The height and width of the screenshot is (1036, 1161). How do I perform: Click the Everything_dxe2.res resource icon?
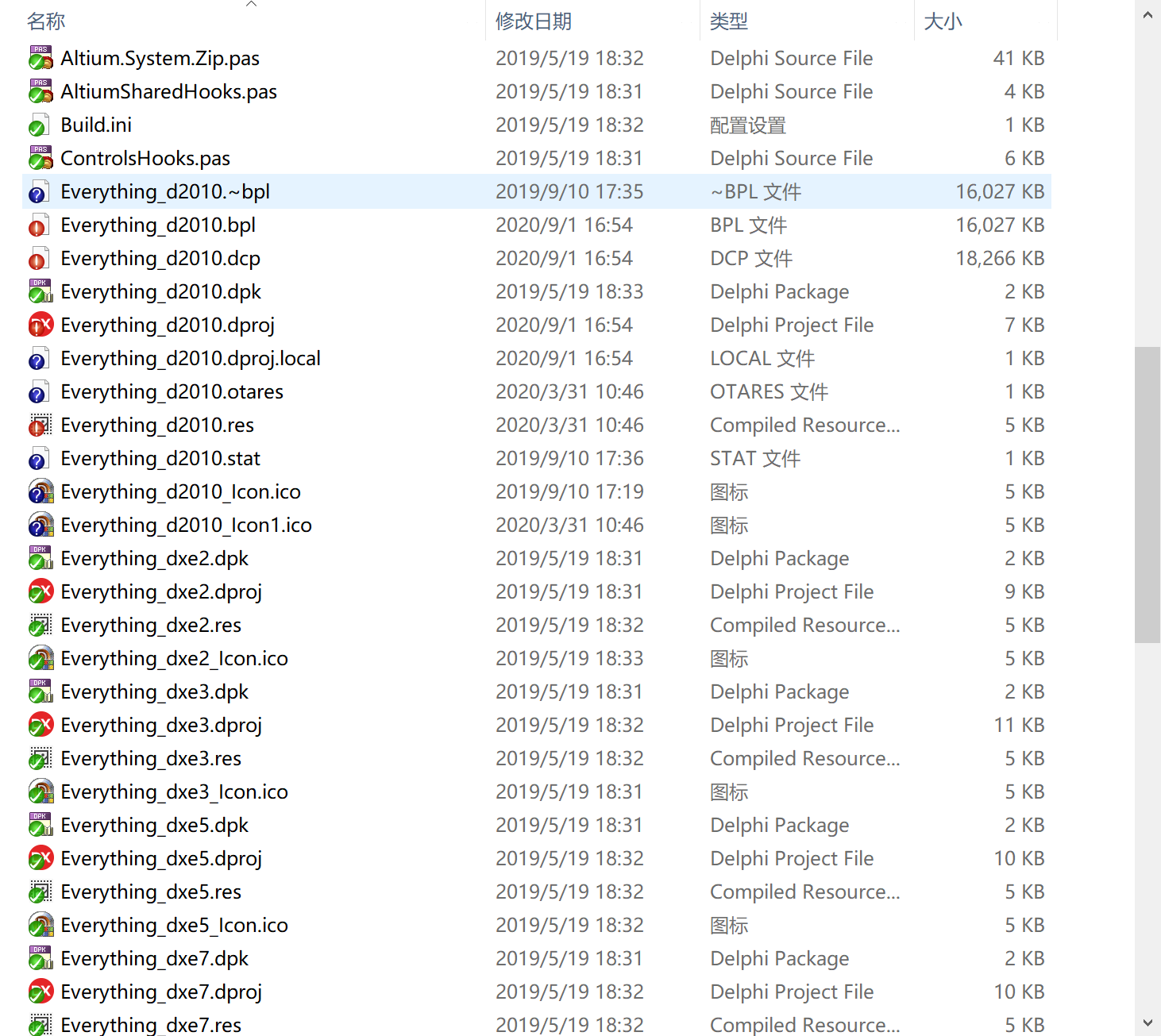[x=40, y=625]
